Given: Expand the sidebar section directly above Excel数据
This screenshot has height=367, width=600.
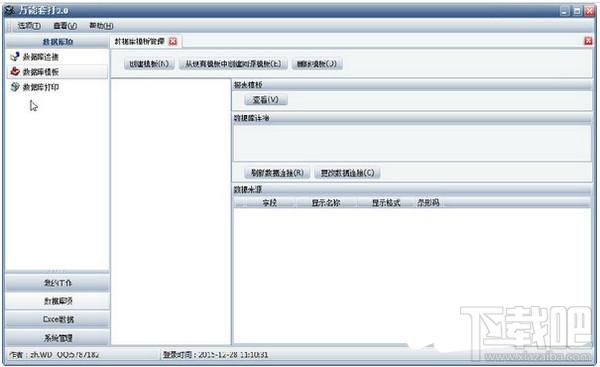Looking at the screenshot, I should (57, 301).
